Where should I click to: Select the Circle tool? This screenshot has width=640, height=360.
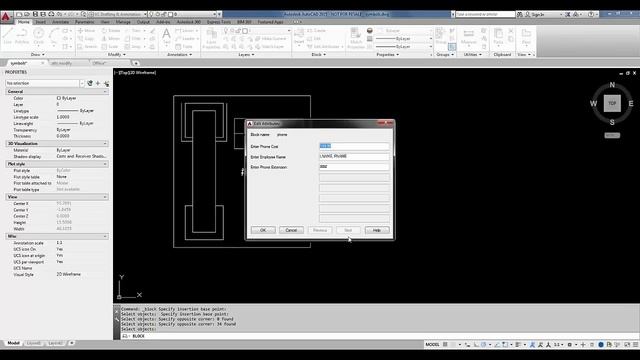click(38, 36)
